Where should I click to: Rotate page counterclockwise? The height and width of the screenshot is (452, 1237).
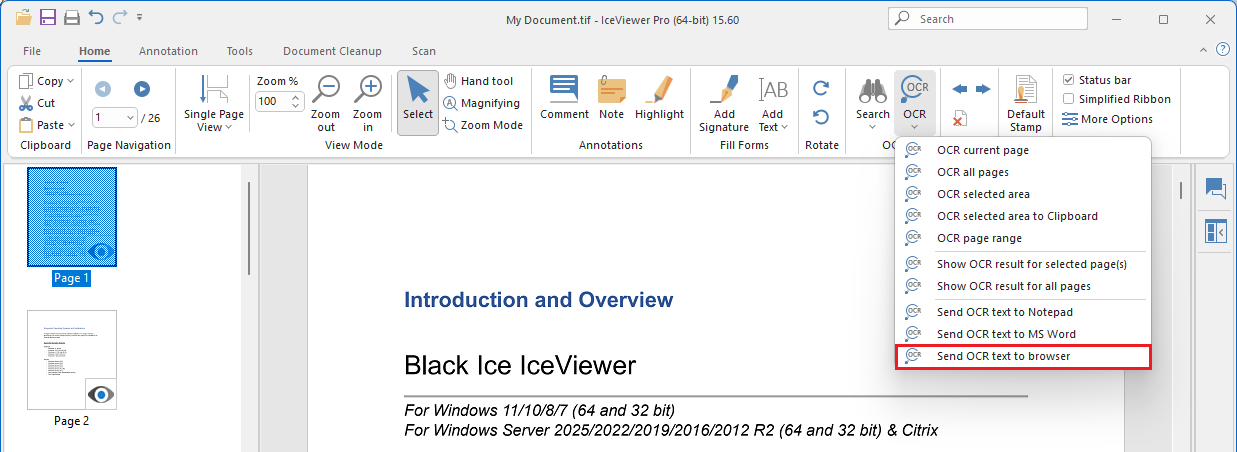tap(821, 117)
